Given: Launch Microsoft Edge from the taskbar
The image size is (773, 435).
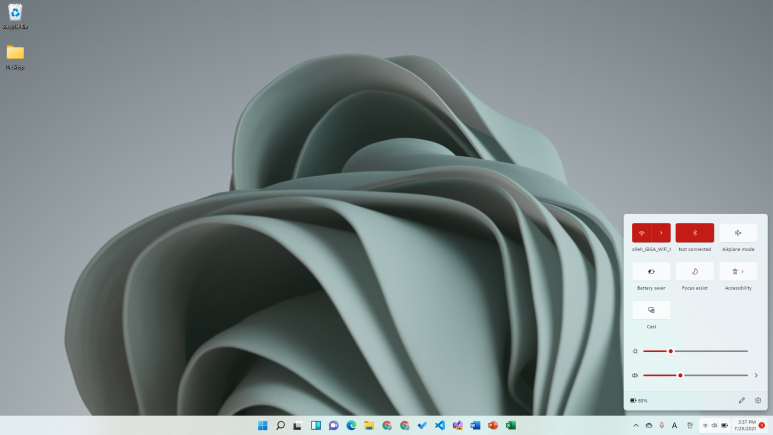Looking at the screenshot, I should pos(351,425).
